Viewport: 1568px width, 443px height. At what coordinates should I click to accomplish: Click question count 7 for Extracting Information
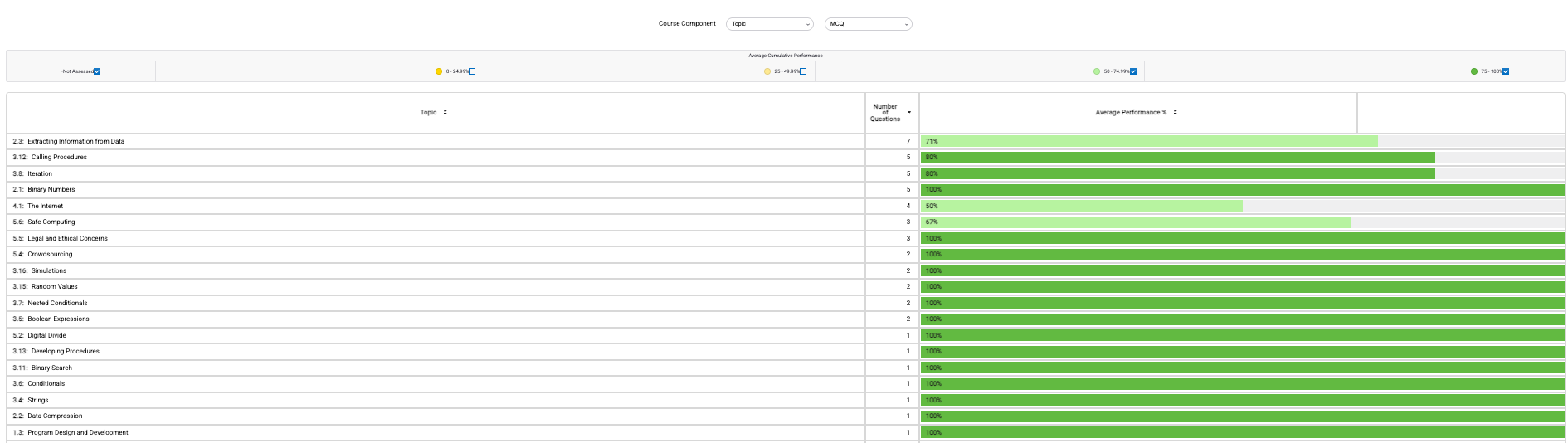908,141
